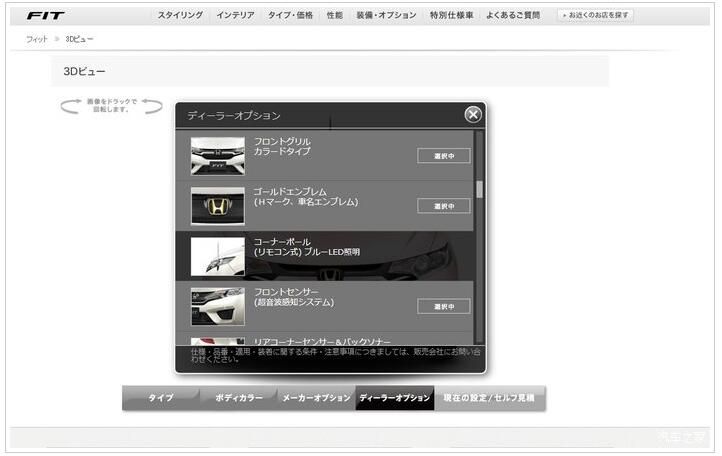The image size is (722, 456).
Task: Click the フロントセンサー 超音波感知システム label
Action: click(294, 297)
